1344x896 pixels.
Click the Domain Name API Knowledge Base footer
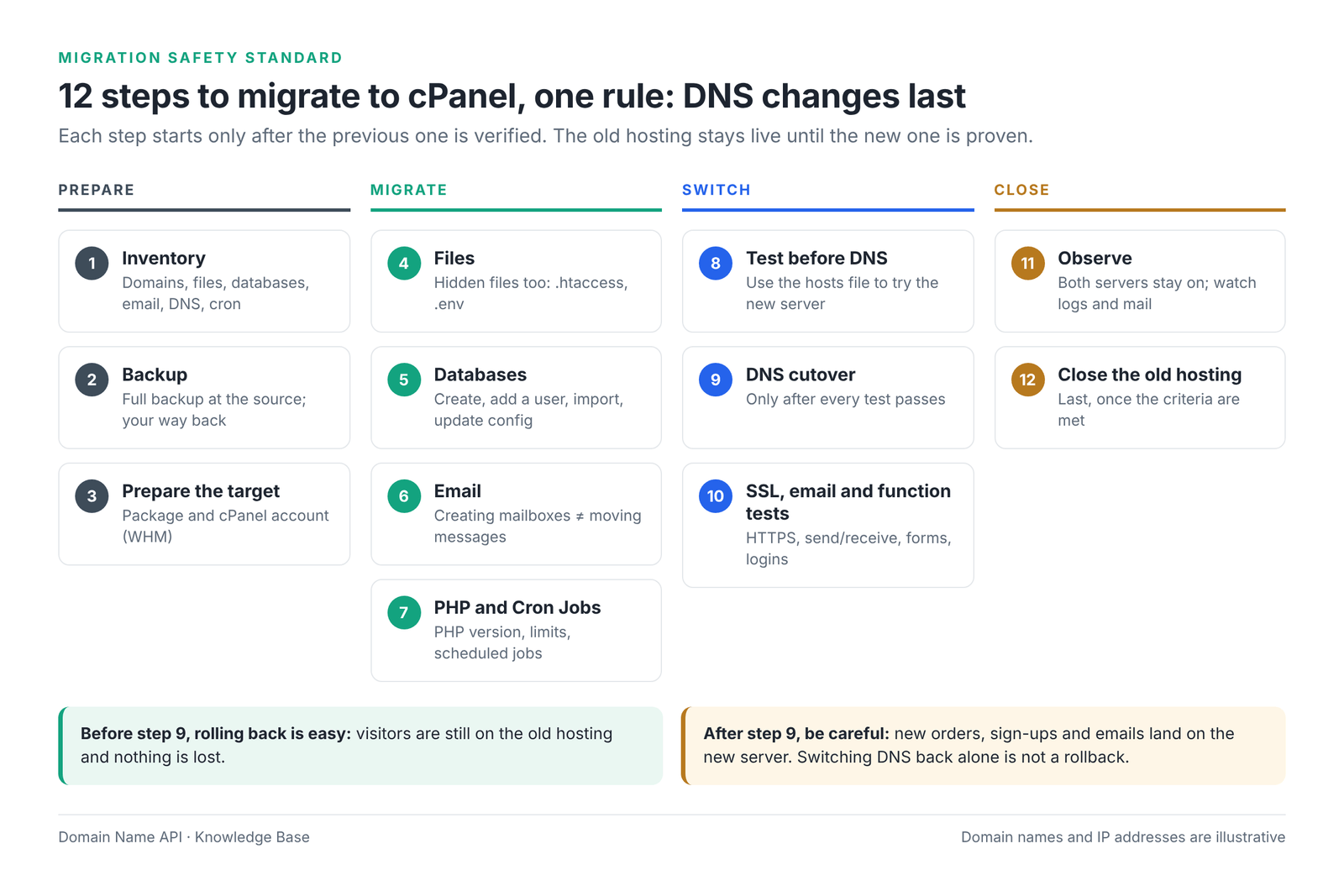pos(184,837)
